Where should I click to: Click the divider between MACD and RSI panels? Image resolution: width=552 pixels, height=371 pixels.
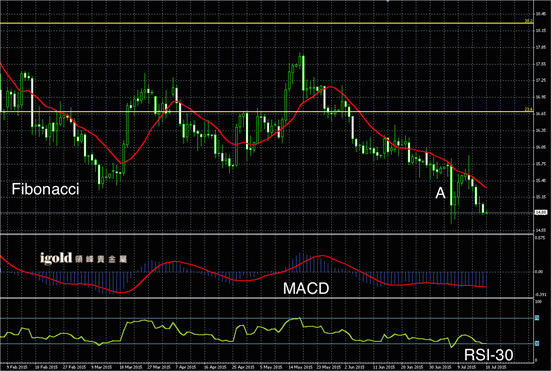point(266,298)
